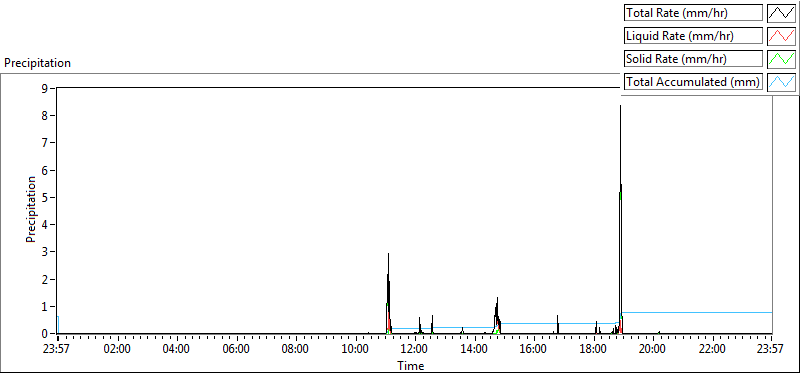
Task: Click the Precipitation chart caption above plot
Action: point(37,63)
